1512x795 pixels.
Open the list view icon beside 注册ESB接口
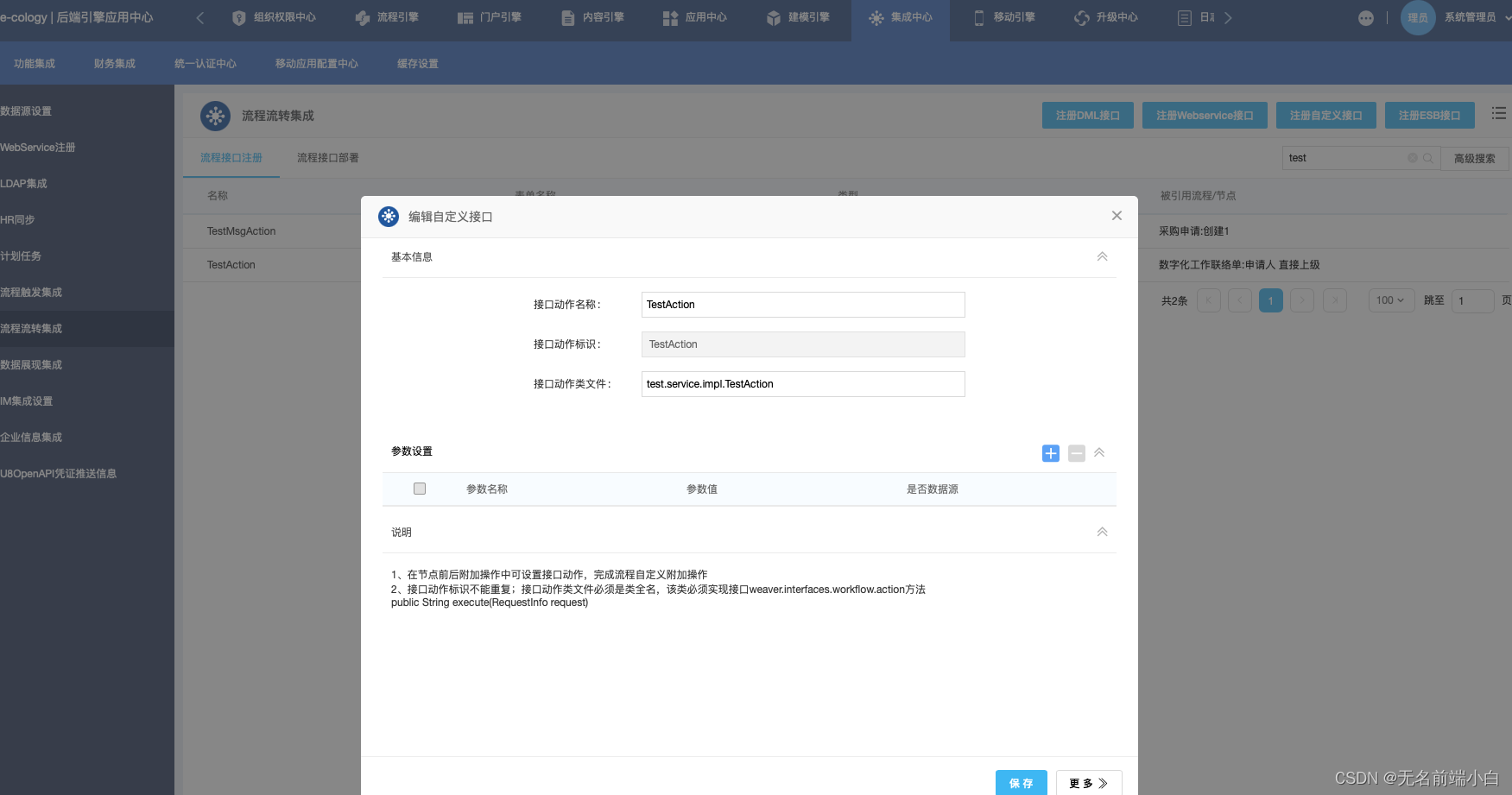coord(1499,113)
